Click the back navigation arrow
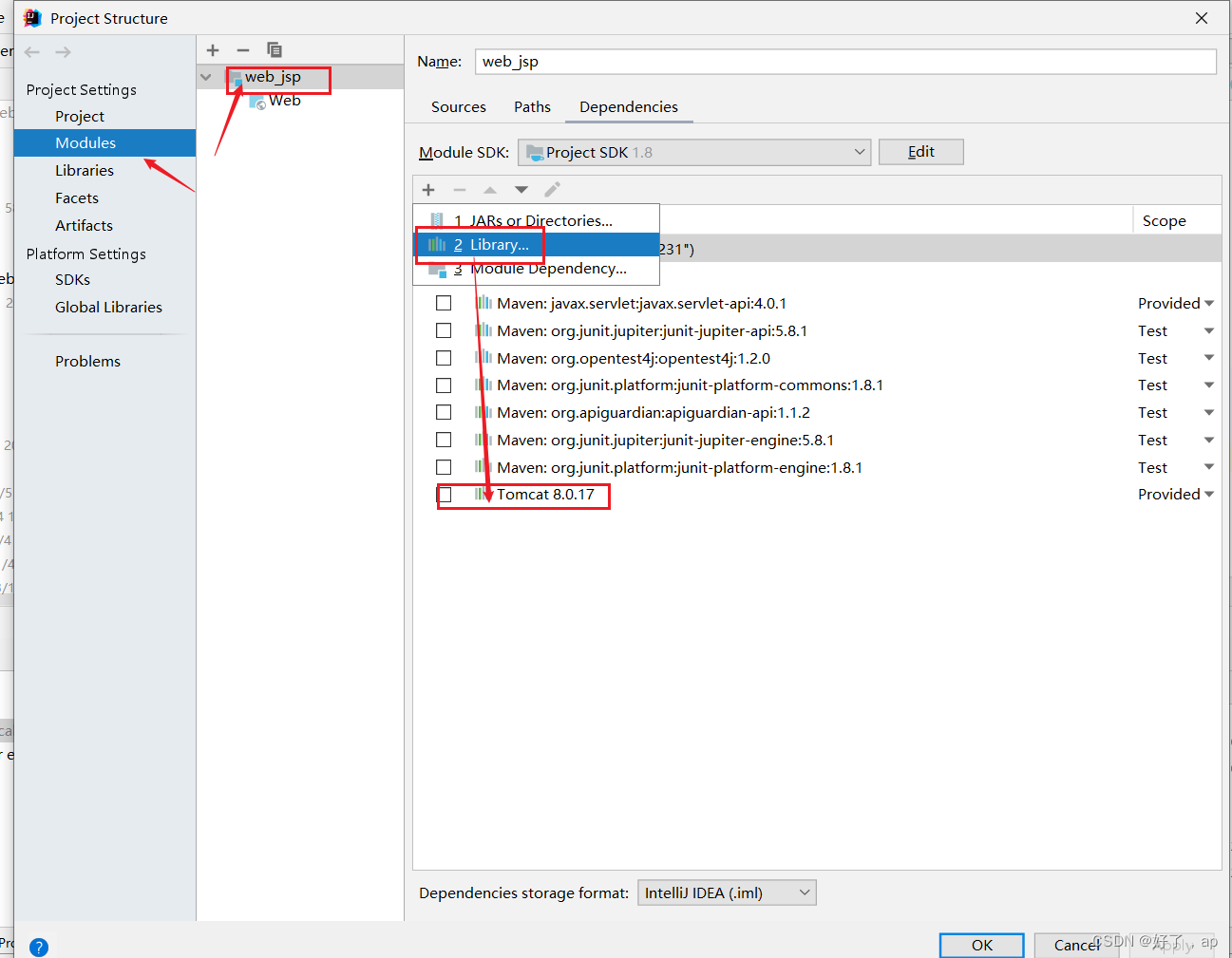 pyautogui.click(x=32, y=52)
